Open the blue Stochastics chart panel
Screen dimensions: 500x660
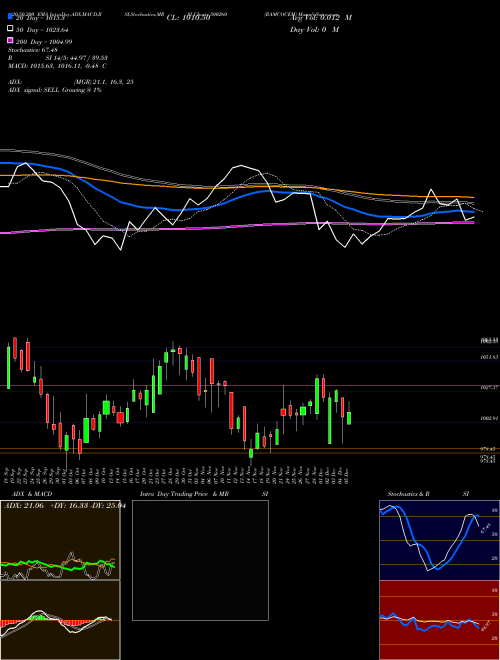click(x=439, y=540)
